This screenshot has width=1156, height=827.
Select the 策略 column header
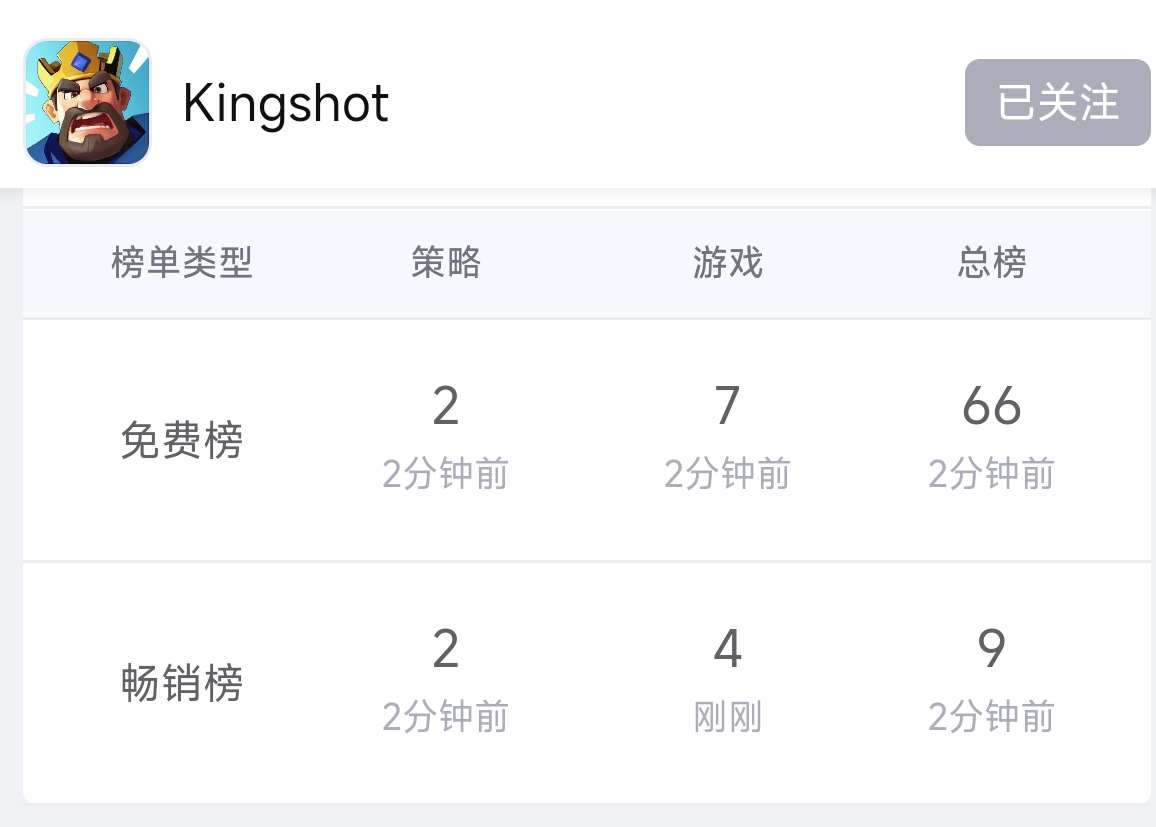[445, 262]
